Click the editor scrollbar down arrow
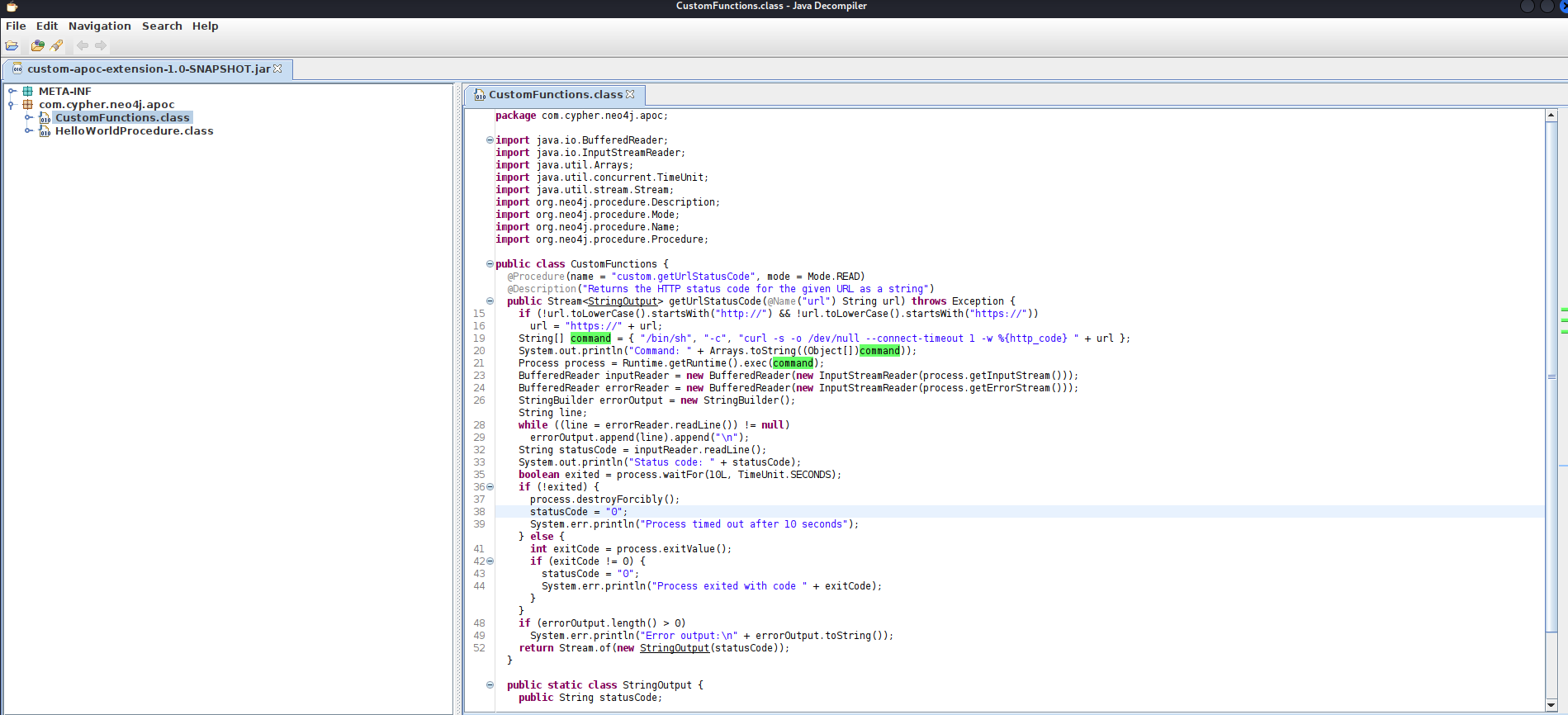The image size is (1568, 715). pos(1551,707)
